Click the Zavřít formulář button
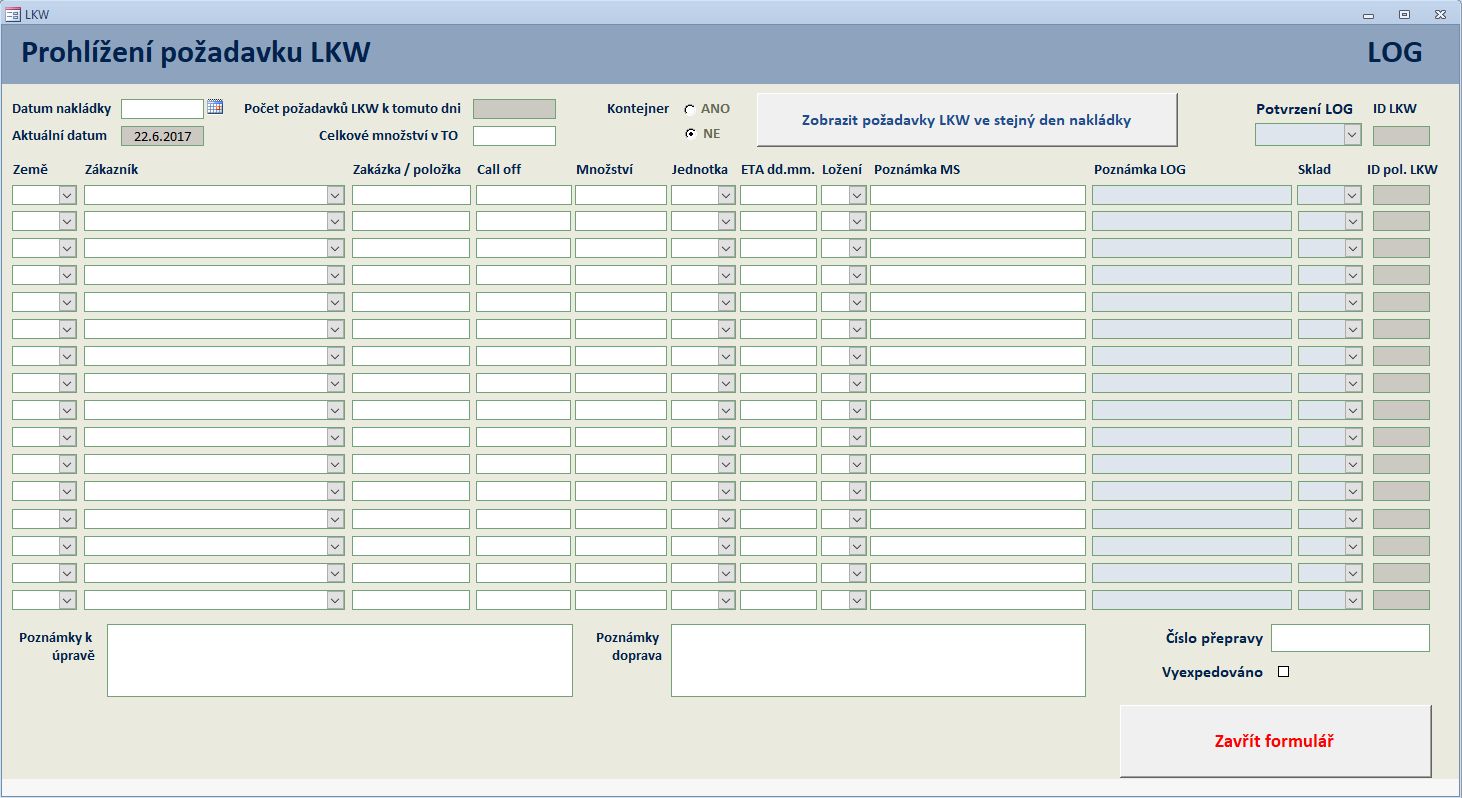 1275,741
